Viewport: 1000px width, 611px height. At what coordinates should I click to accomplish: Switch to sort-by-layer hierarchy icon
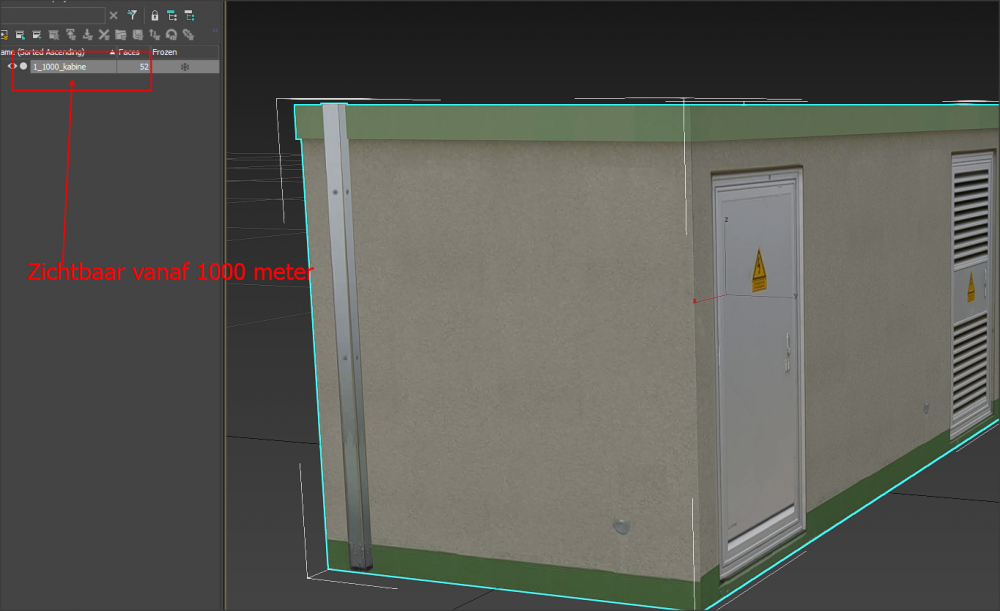[172, 15]
